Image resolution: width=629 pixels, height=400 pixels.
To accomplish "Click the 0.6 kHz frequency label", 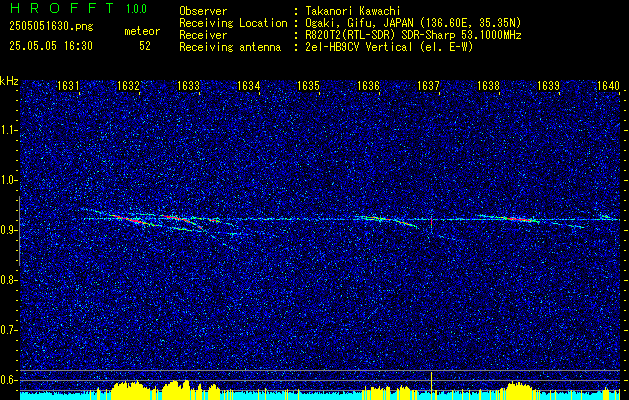I will coord(7,380).
